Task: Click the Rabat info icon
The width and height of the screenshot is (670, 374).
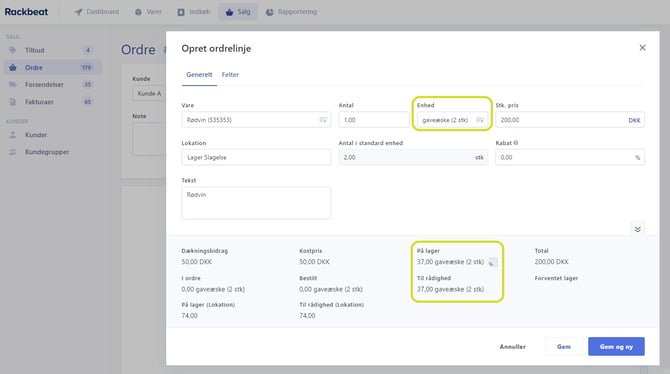Action: pos(516,143)
